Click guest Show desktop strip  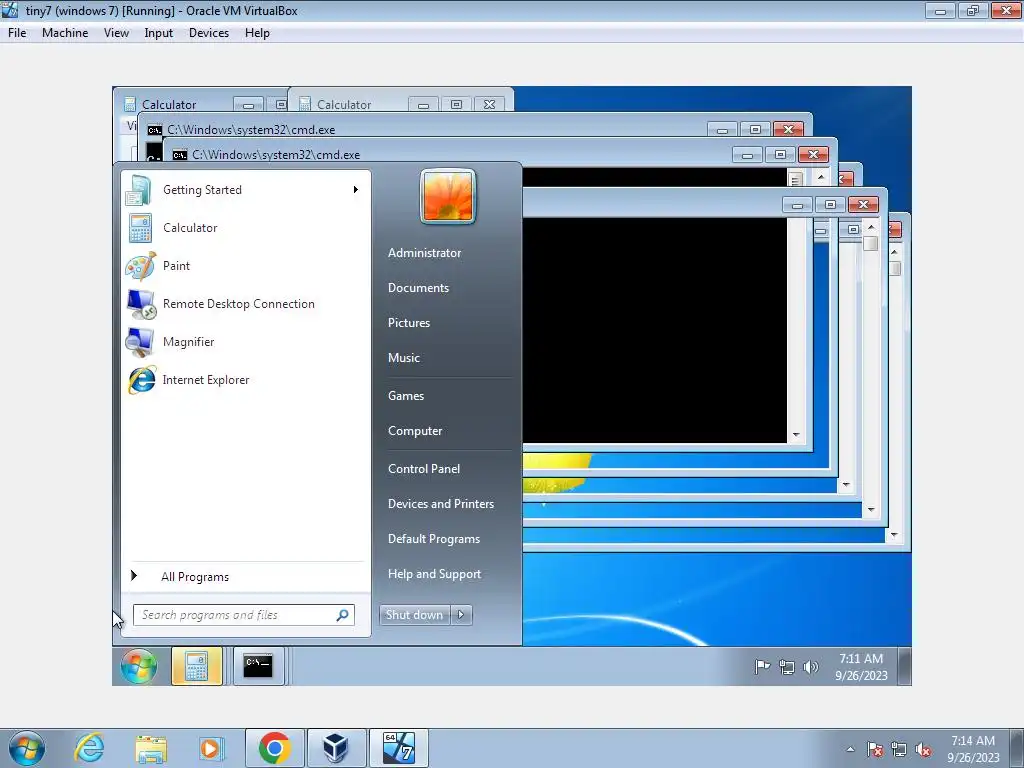(904, 666)
